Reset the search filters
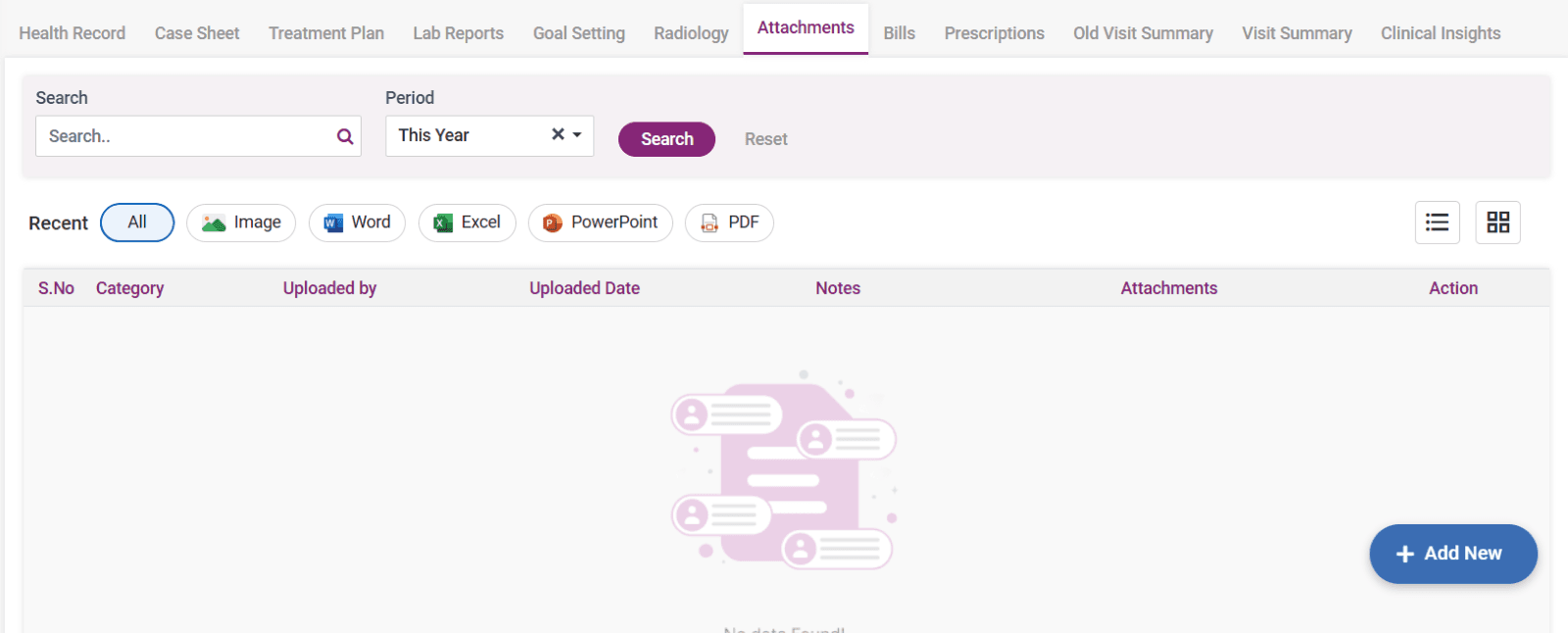The width and height of the screenshot is (1568, 633). 765,139
